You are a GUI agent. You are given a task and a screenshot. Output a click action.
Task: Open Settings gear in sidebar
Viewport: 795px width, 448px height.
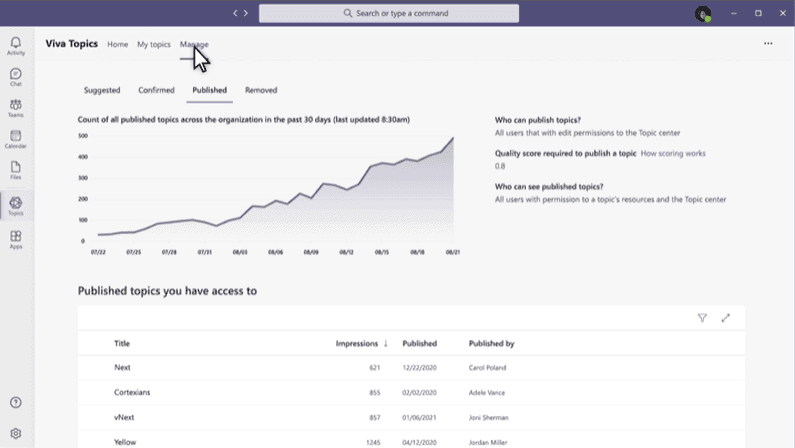(15, 434)
